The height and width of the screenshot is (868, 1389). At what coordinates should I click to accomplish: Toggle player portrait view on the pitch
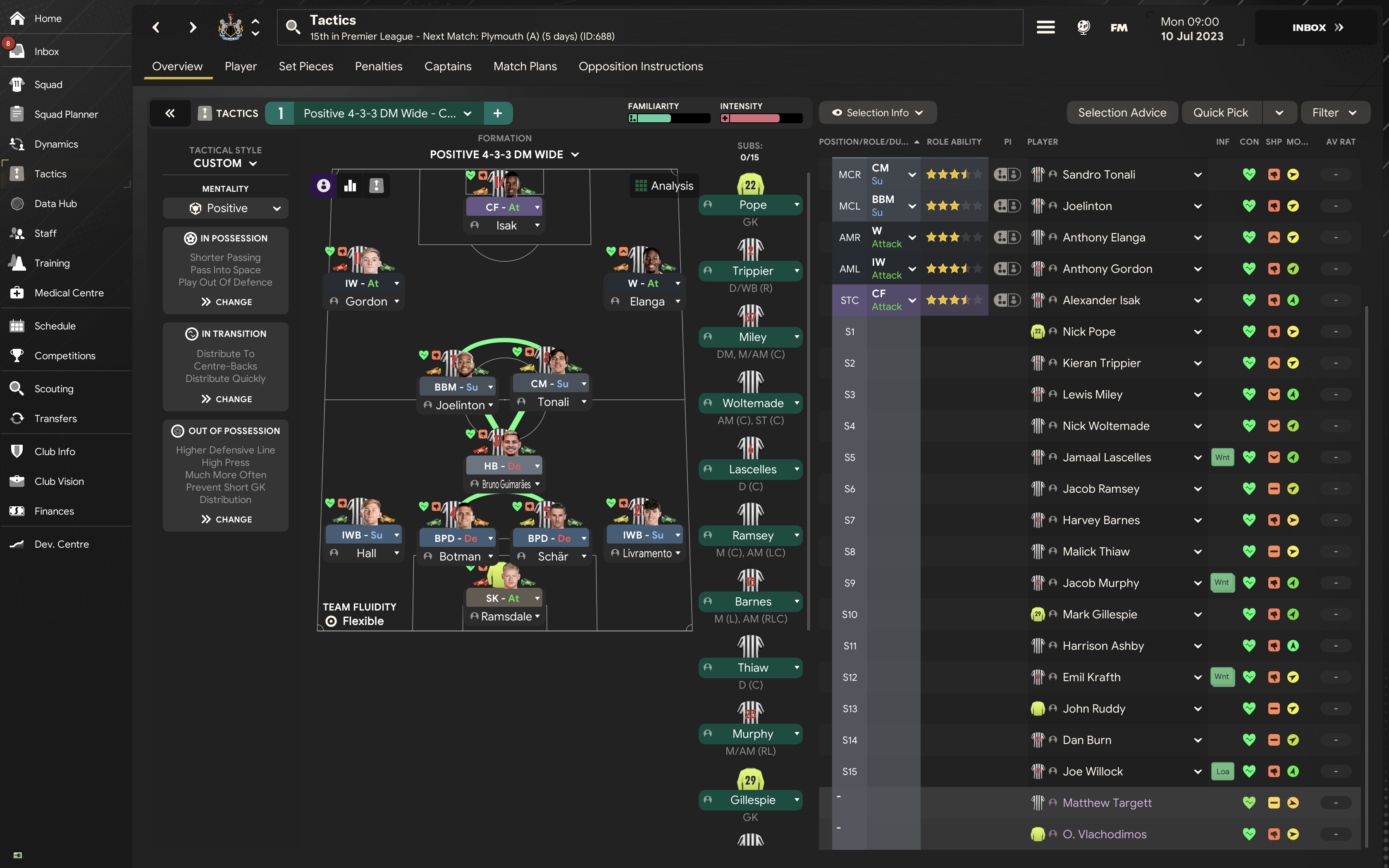323,186
